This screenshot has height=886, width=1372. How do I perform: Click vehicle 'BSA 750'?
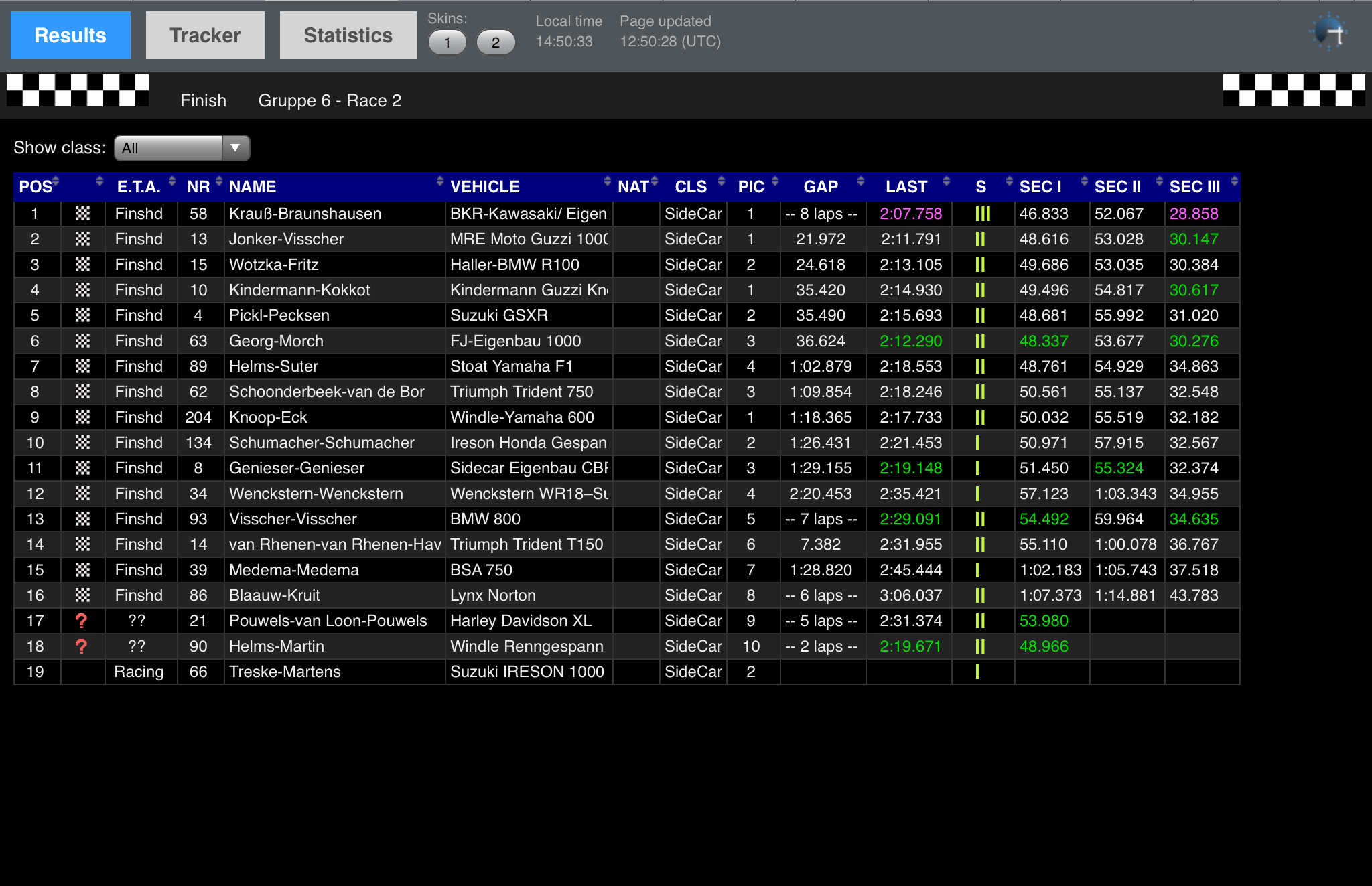481,570
